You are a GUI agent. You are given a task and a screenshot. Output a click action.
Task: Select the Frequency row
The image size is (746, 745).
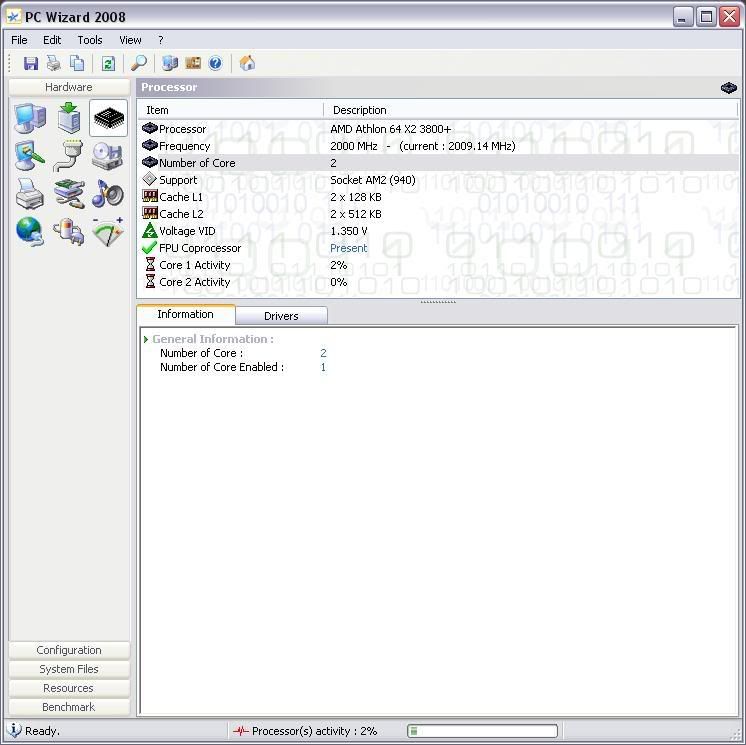pos(438,146)
